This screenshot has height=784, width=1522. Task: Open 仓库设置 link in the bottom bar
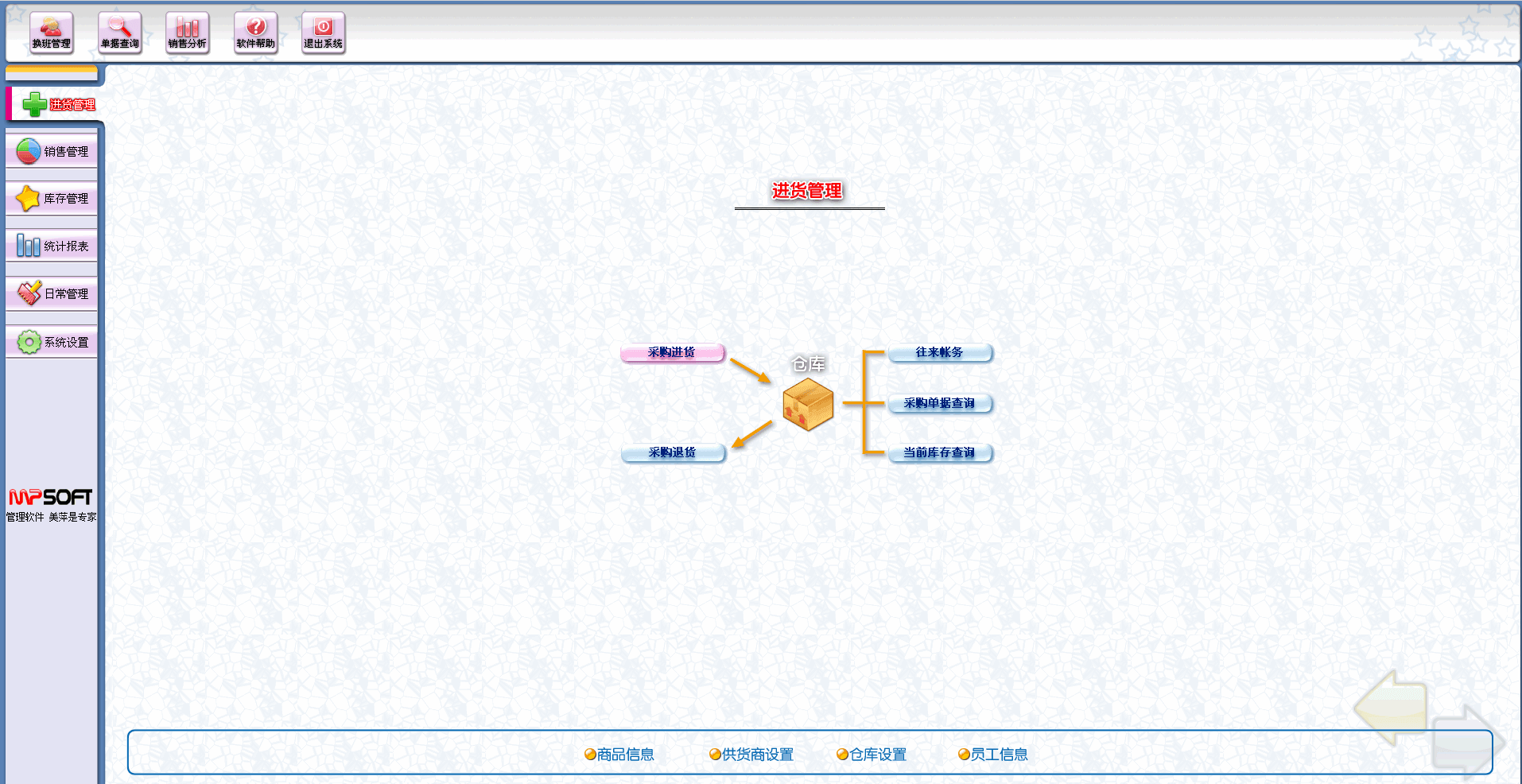872,755
